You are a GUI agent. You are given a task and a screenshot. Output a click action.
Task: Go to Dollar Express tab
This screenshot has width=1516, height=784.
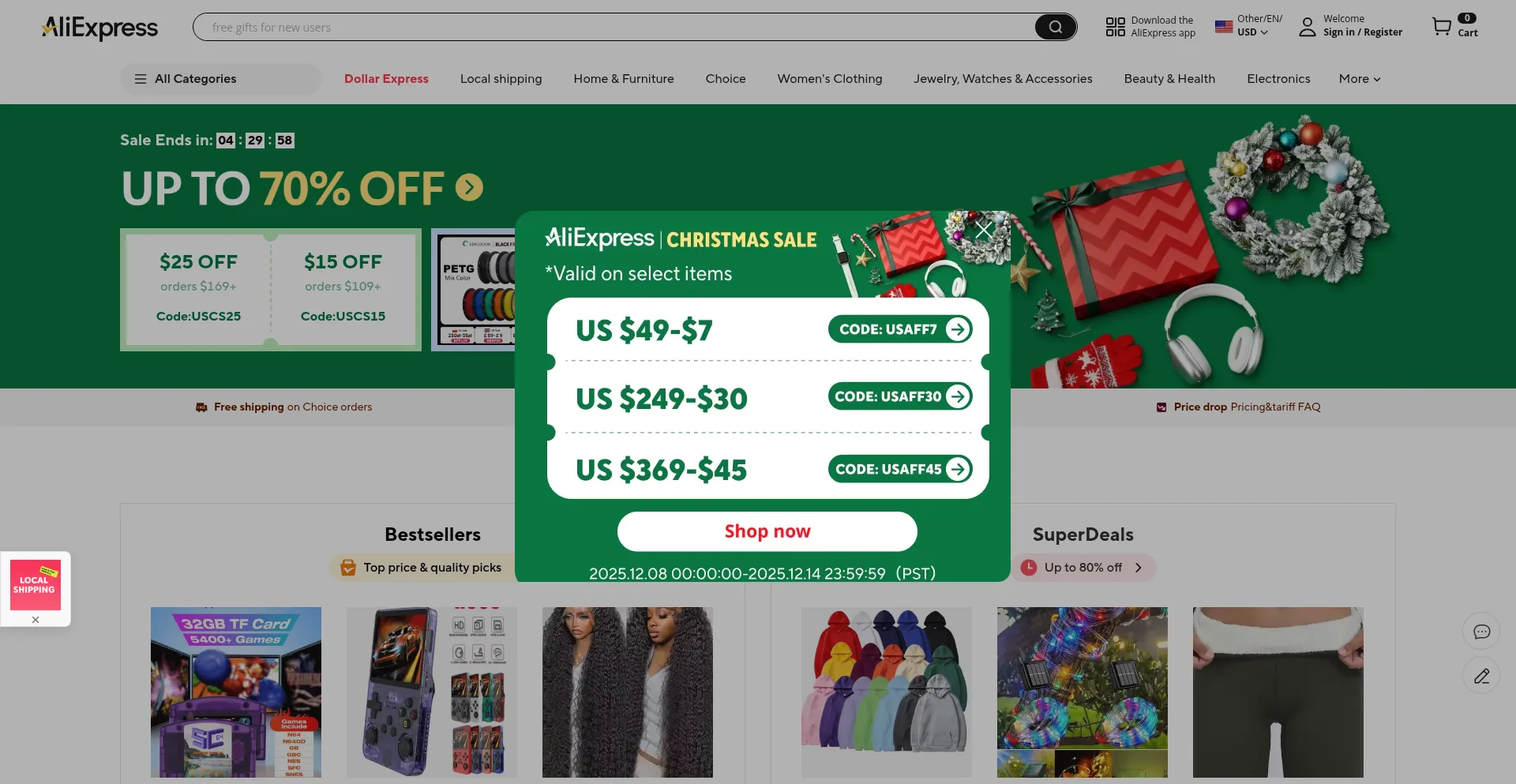pyautogui.click(x=386, y=79)
